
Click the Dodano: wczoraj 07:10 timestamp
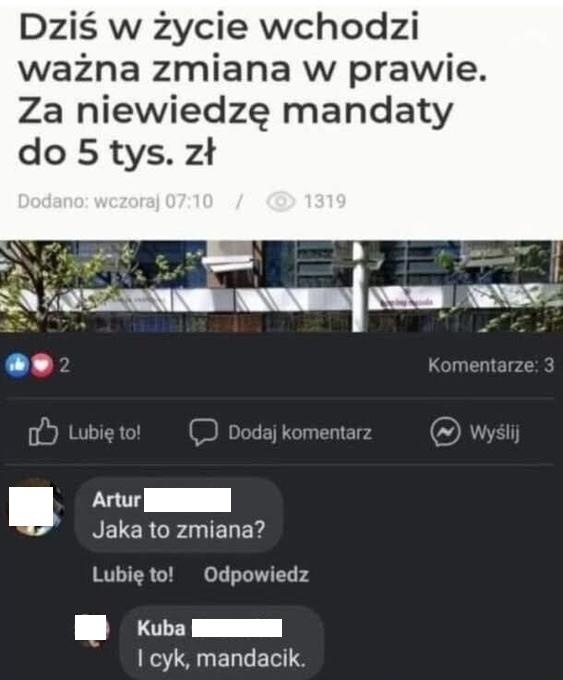(x=115, y=202)
